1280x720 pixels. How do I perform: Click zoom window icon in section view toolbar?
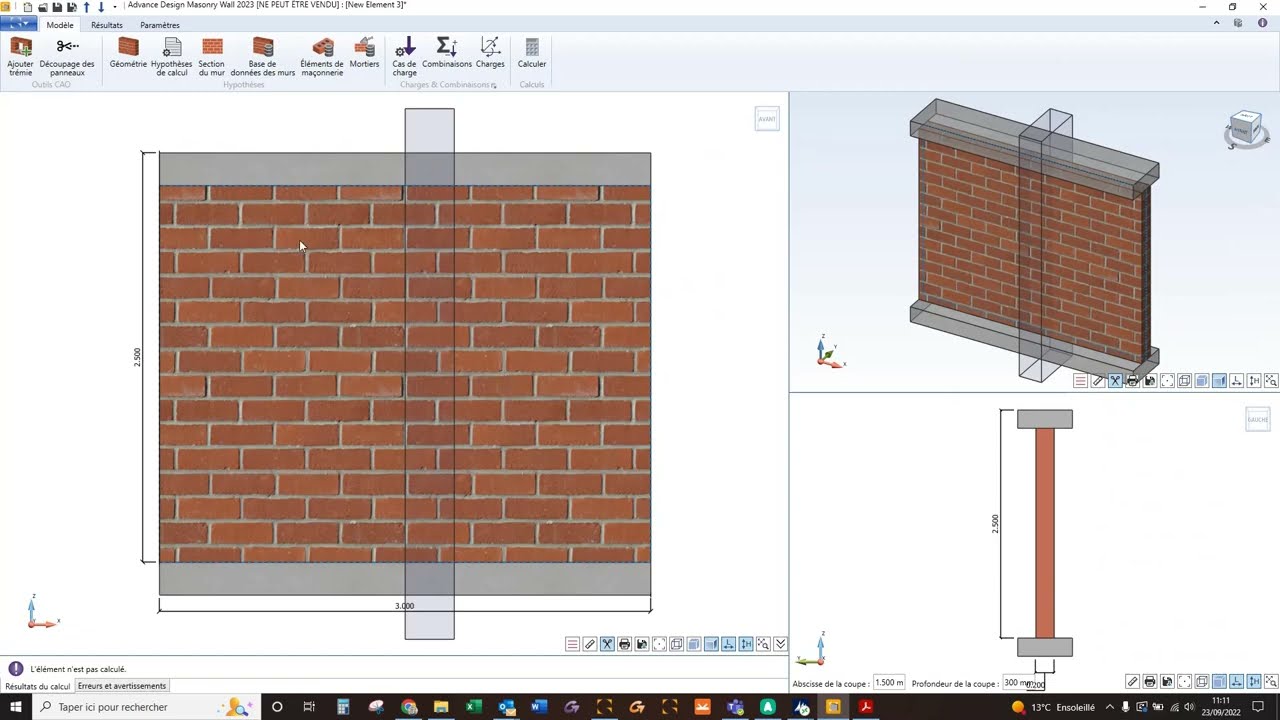click(1271, 682)
